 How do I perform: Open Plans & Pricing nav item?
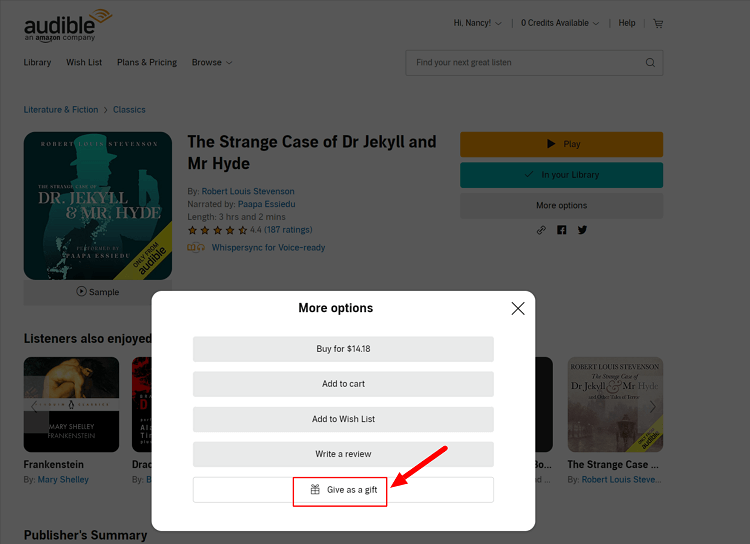[147, 63]
